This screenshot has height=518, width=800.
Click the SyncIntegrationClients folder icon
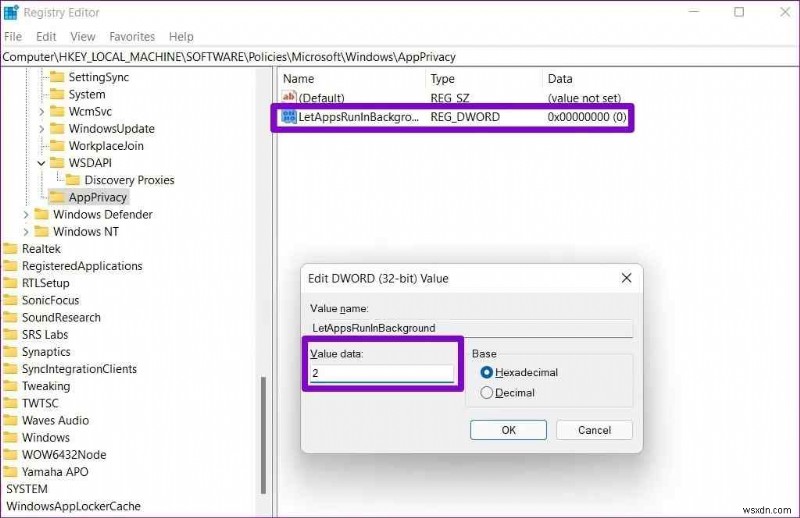click(10, 369)
